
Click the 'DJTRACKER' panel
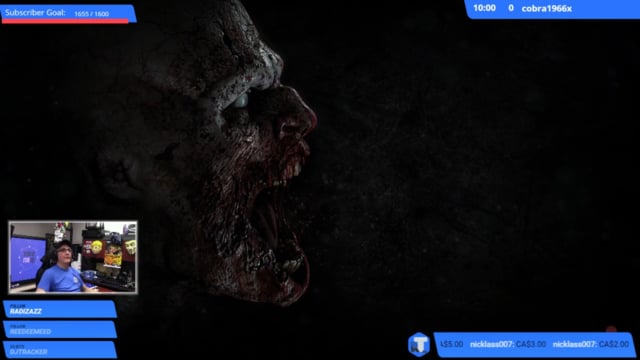click(x=60, y=349)
